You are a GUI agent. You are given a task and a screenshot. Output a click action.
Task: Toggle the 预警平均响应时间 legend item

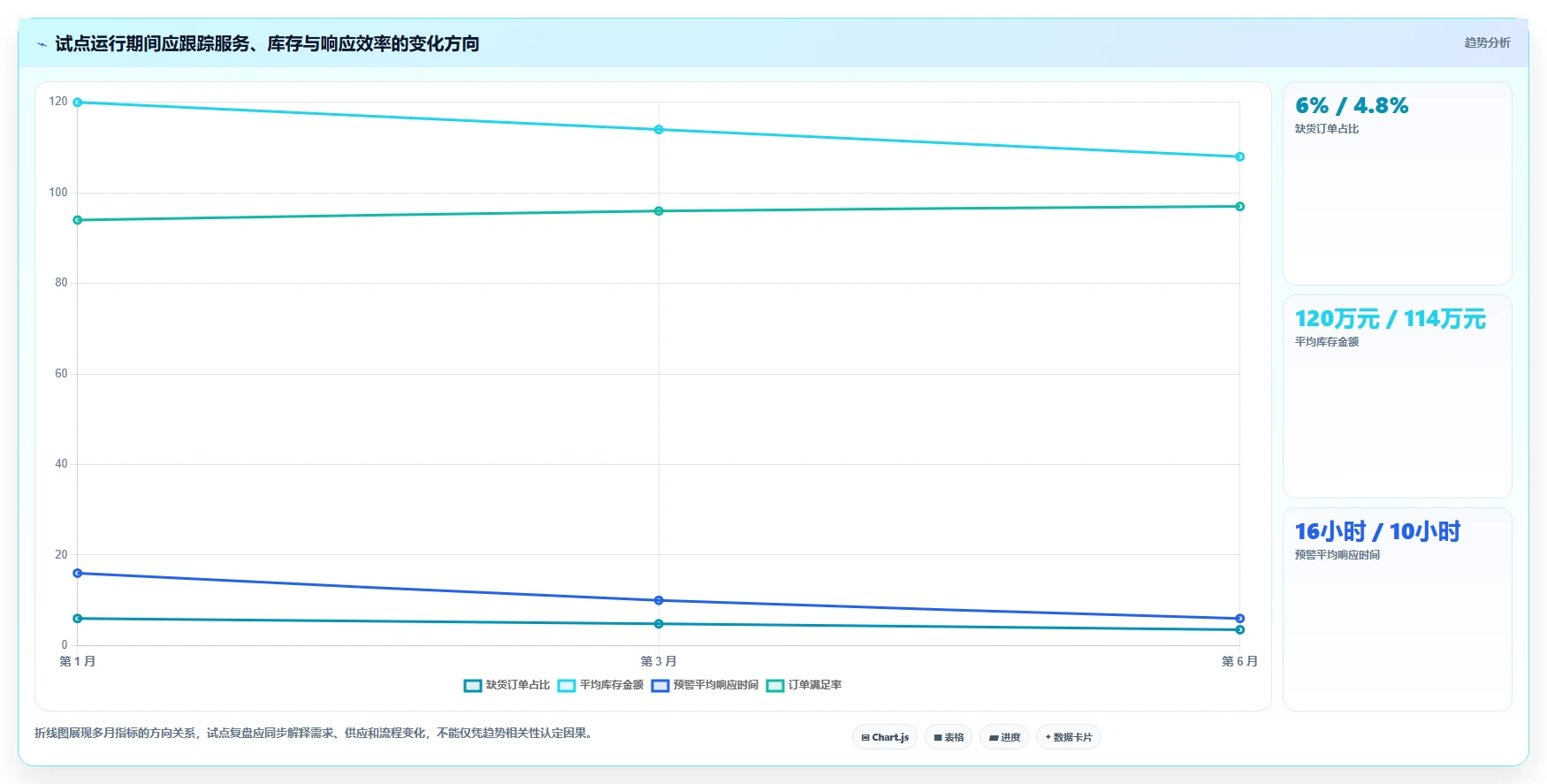click(705, 685)
